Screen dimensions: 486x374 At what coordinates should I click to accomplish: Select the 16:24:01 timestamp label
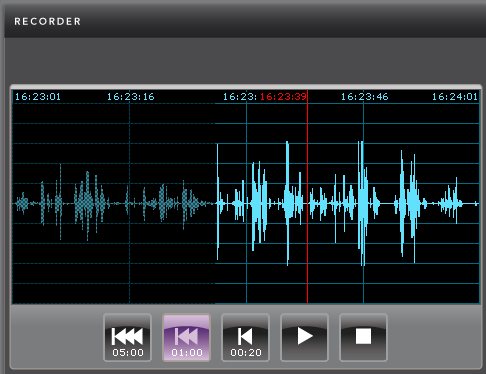[455, 97]
